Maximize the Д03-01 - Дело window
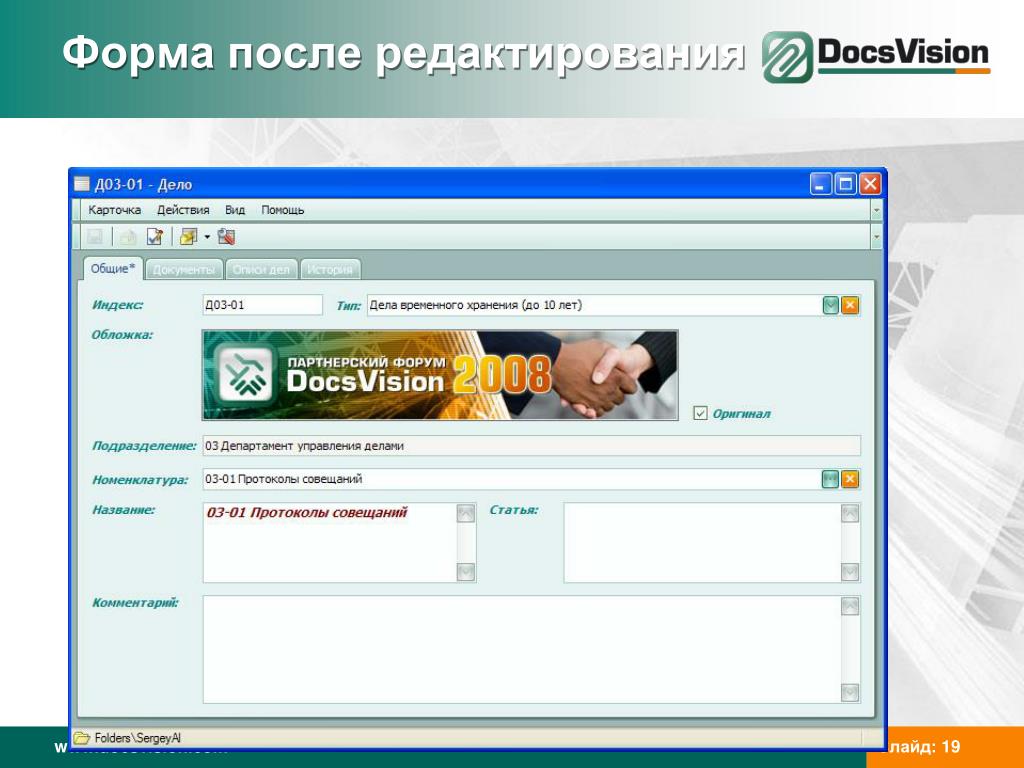This screenshot has height=768, width=1024. tap(845, 184)
